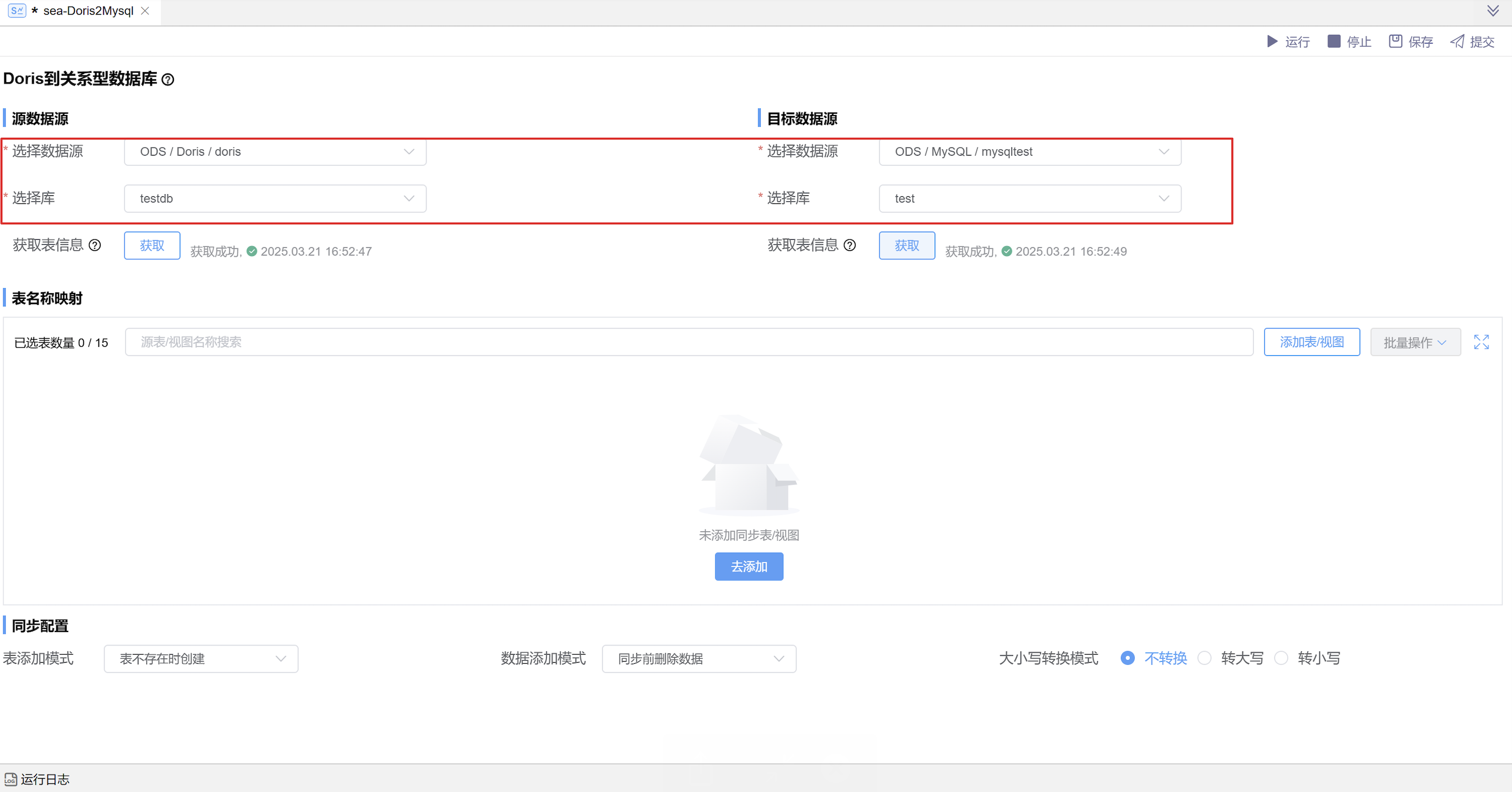Image resolution: width=1512 pixels, height=792 pixels.
Task: Open source datasource dropdown ODS / Doris / doris
Action: tap(275, 151)
